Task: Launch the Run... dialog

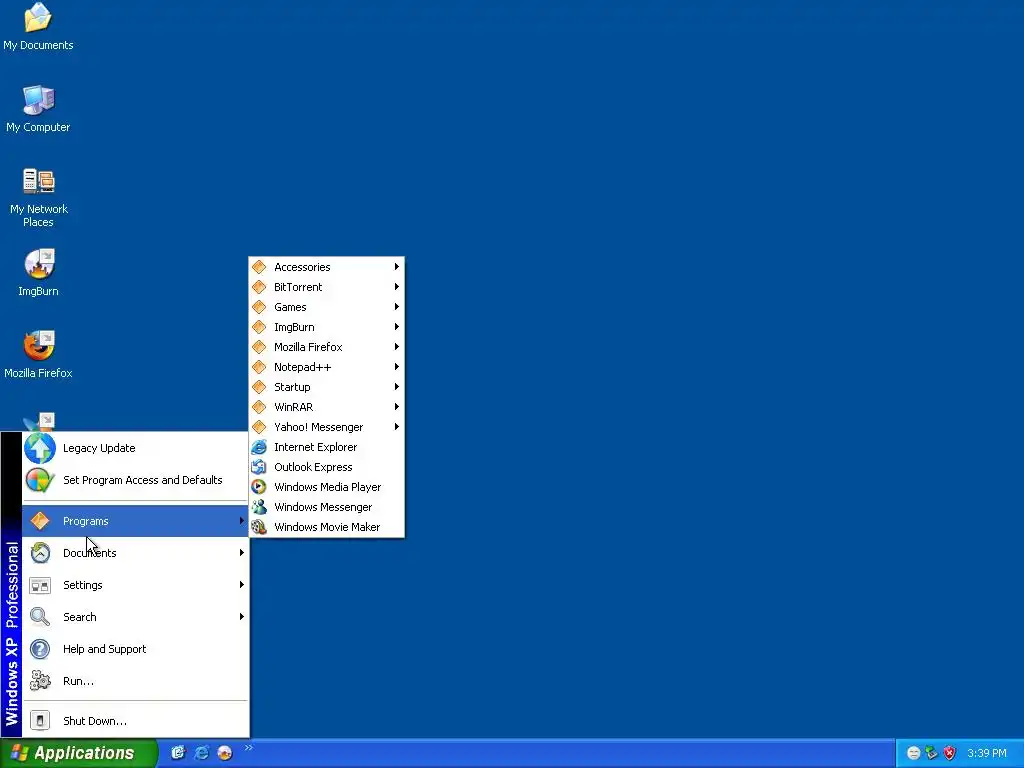Action: [x=135, y=681]
